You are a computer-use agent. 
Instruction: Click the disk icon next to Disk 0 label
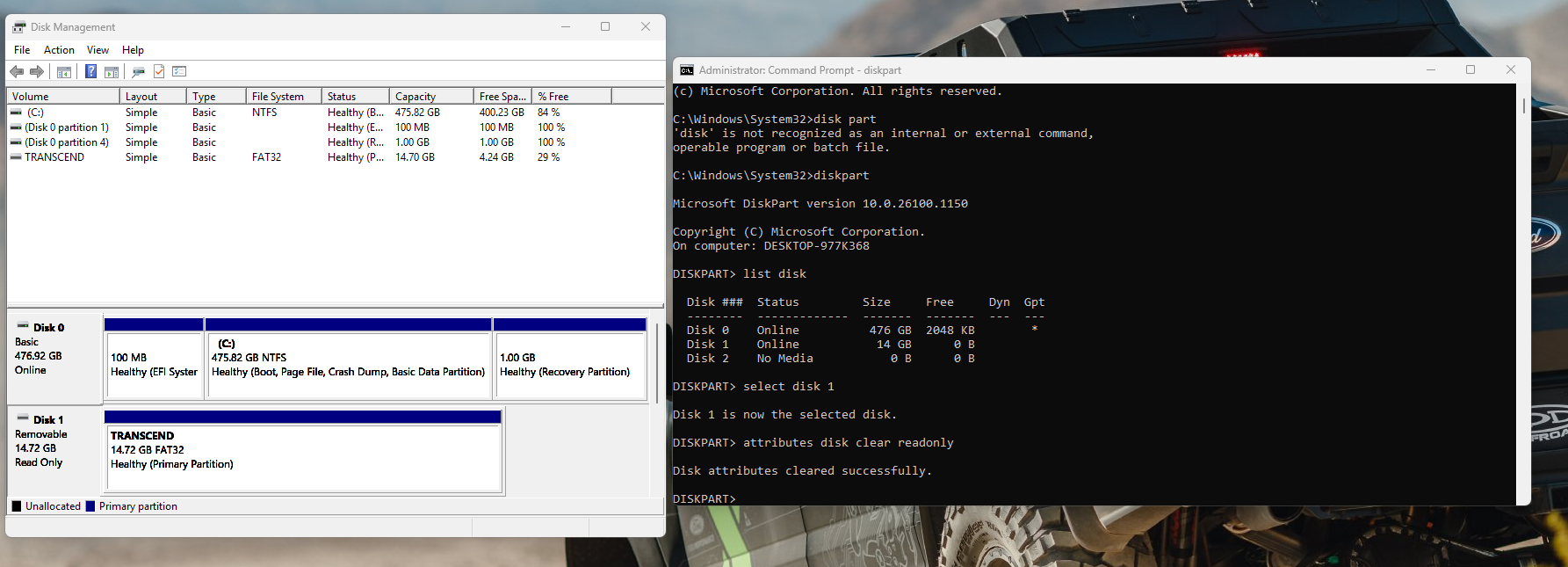[x=23, y=326]
